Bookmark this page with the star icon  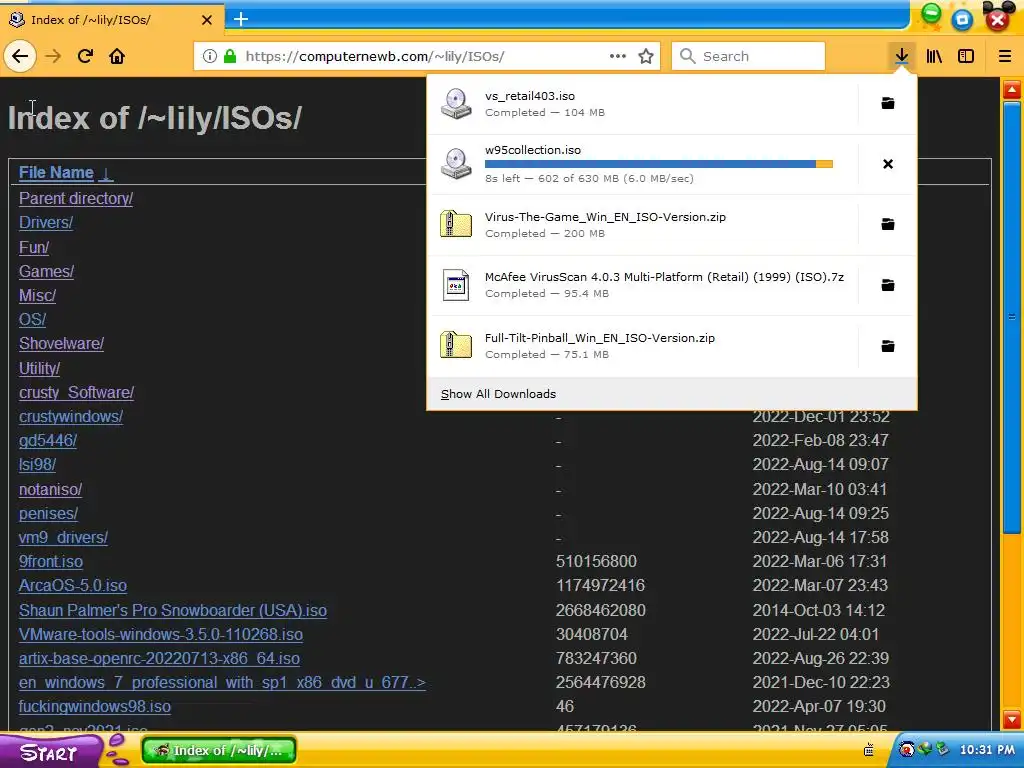tap(646, 56)
